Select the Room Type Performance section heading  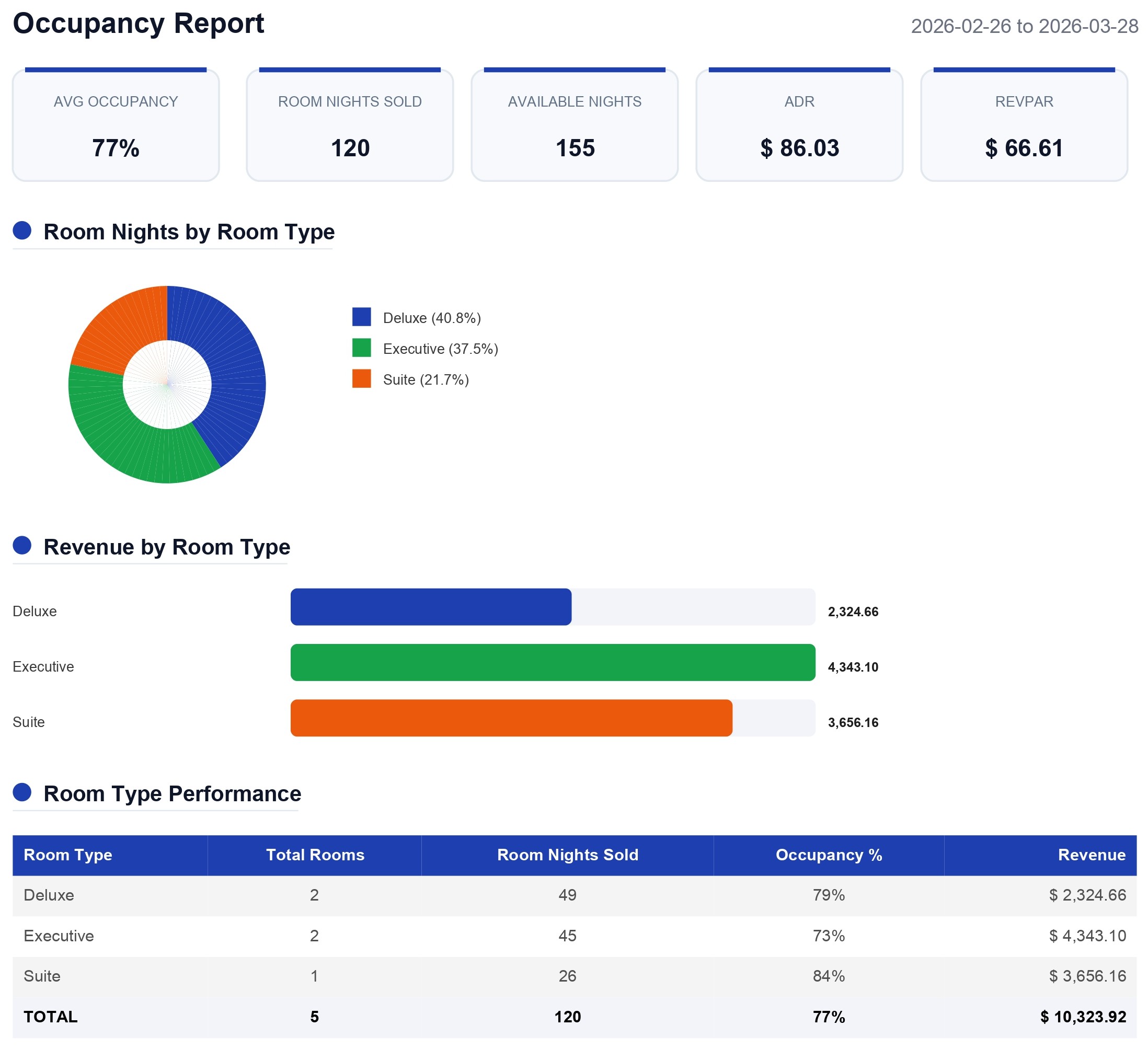point(173,794)
